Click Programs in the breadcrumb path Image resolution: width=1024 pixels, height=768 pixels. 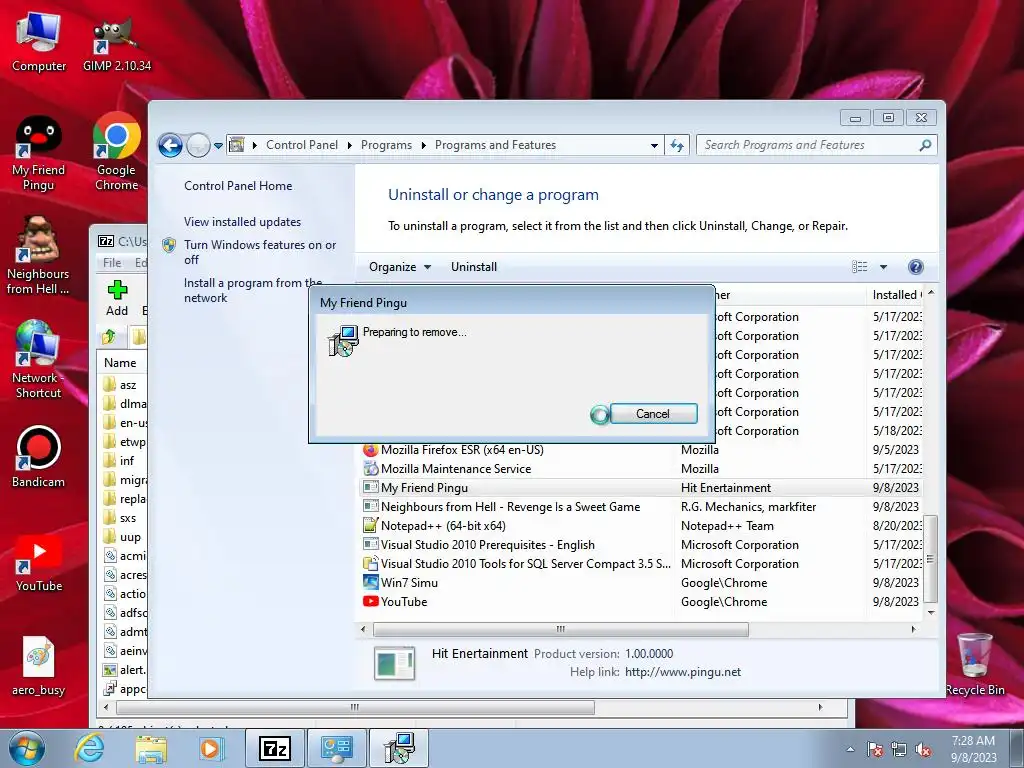tap(386, 145)
